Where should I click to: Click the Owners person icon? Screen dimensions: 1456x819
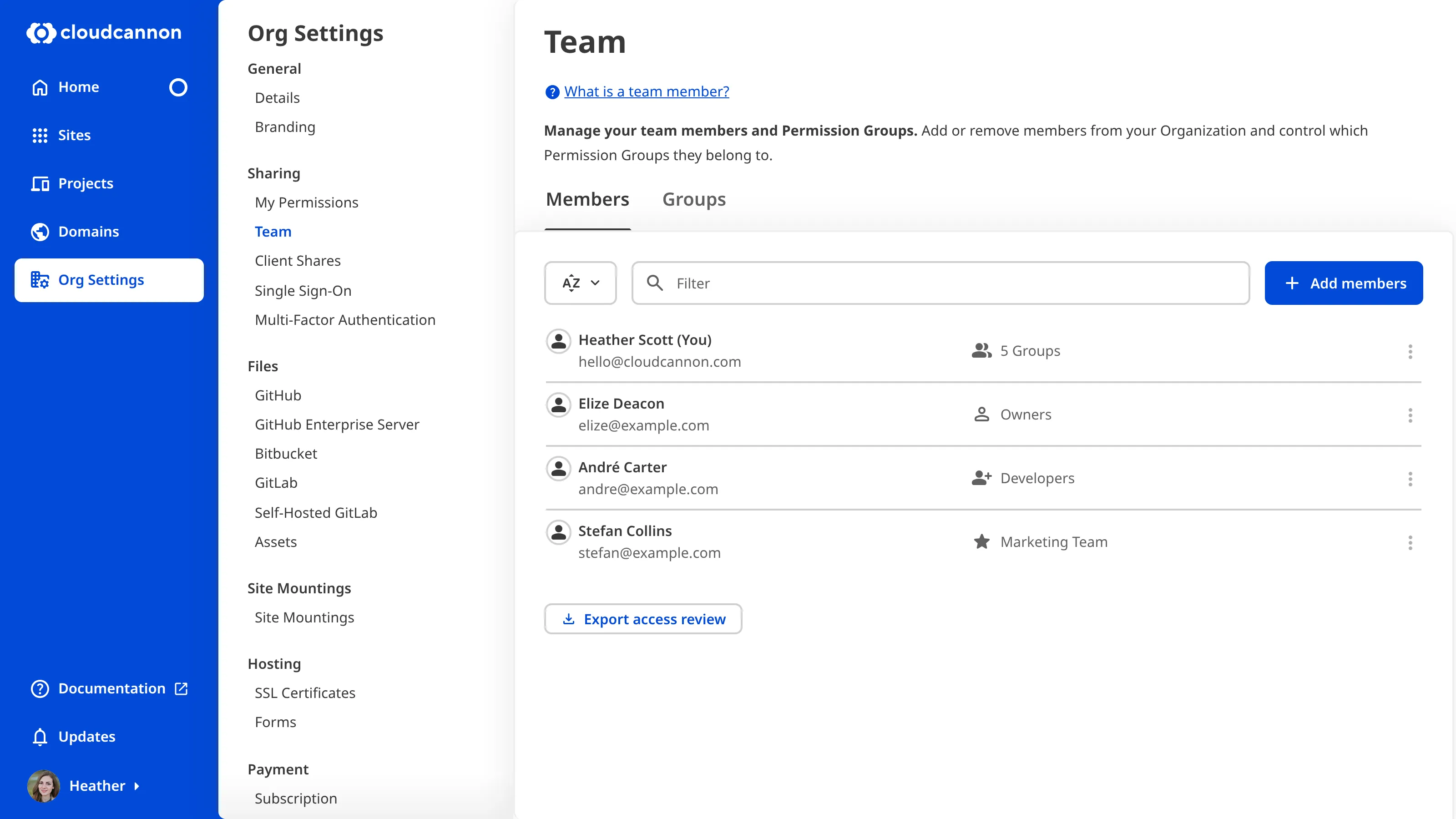[981, 415]
